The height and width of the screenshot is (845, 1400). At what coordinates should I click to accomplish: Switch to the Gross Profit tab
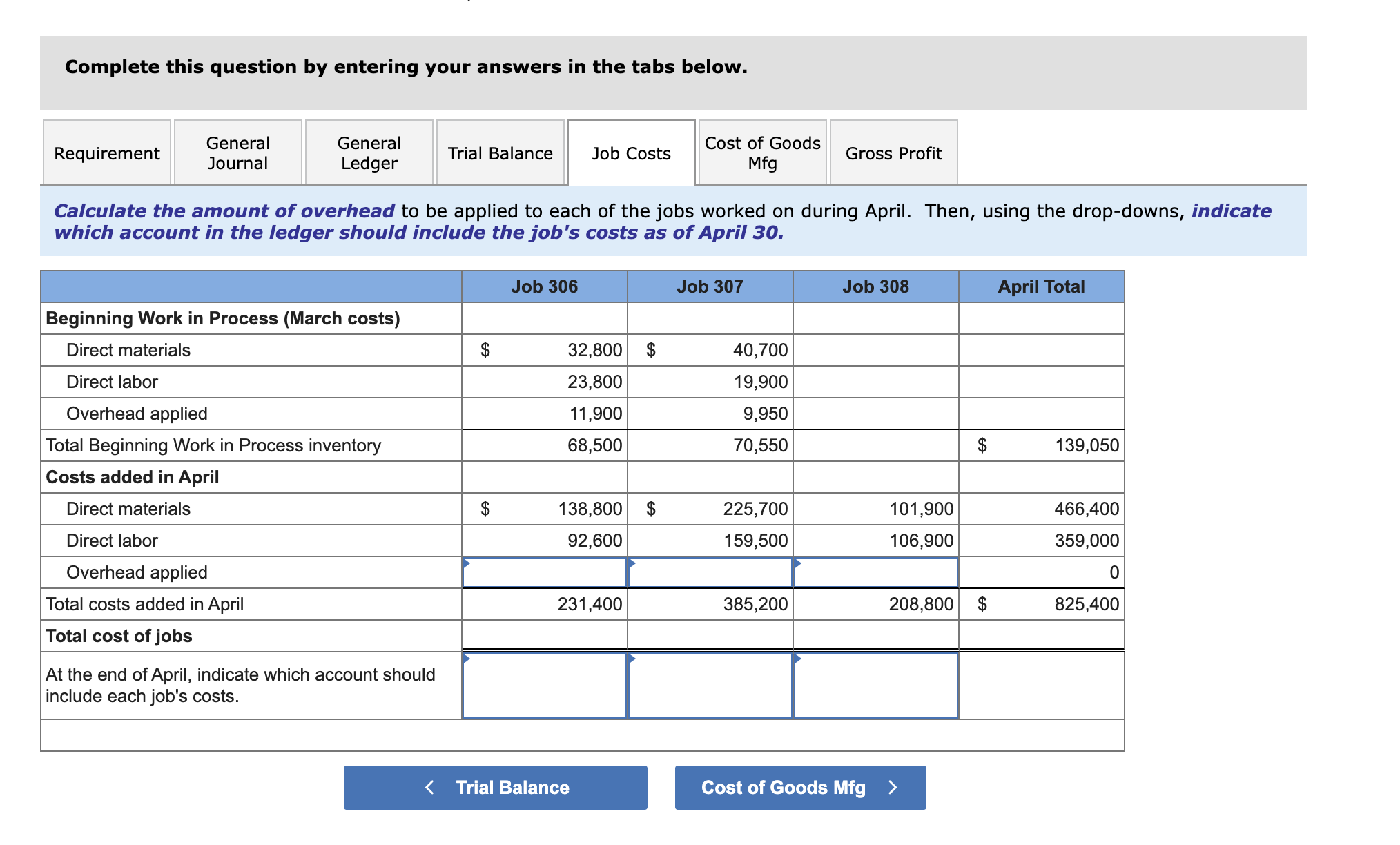click(x=893, y=153)
